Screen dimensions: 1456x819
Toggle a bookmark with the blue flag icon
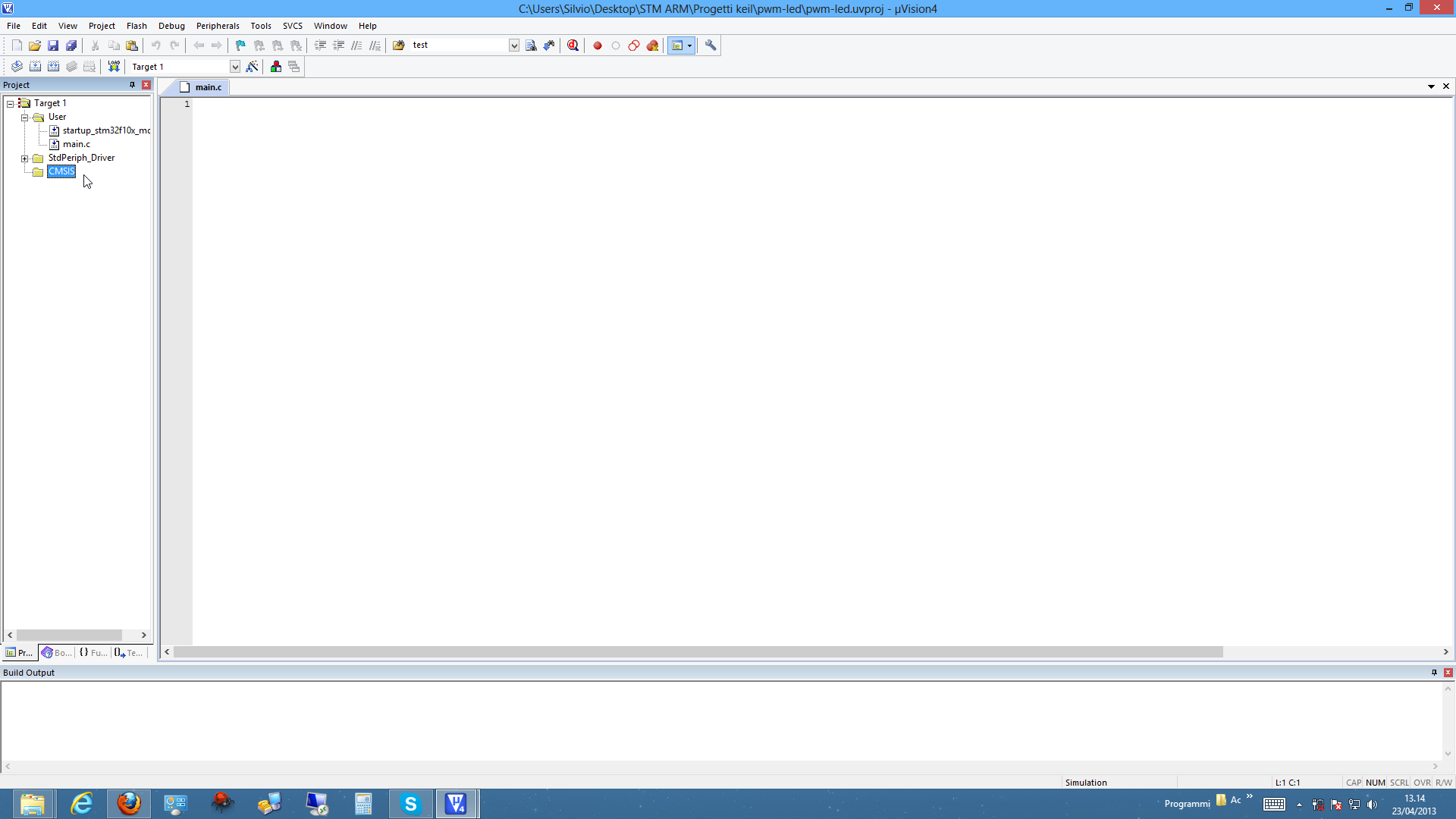point(240,45)
